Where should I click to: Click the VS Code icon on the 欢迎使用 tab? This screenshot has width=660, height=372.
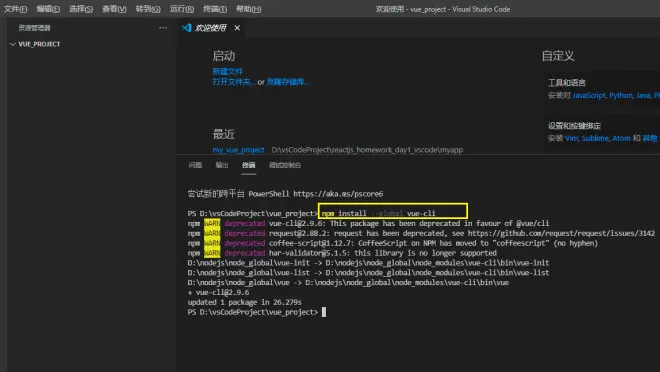click(186, 28)
